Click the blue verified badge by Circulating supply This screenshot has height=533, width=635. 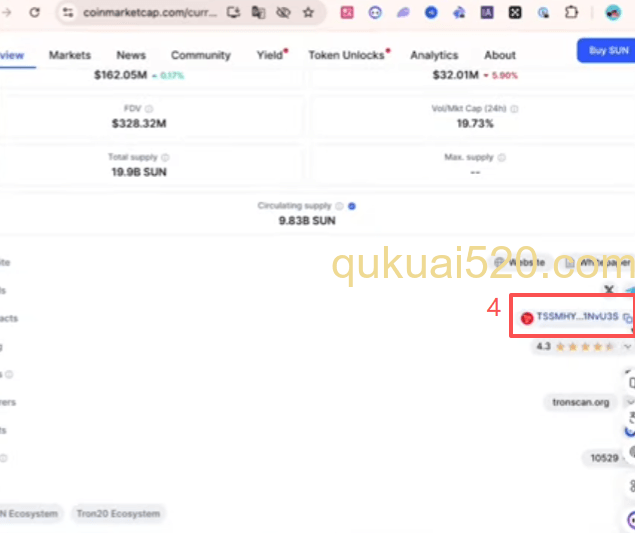click(x=352, y=206)
